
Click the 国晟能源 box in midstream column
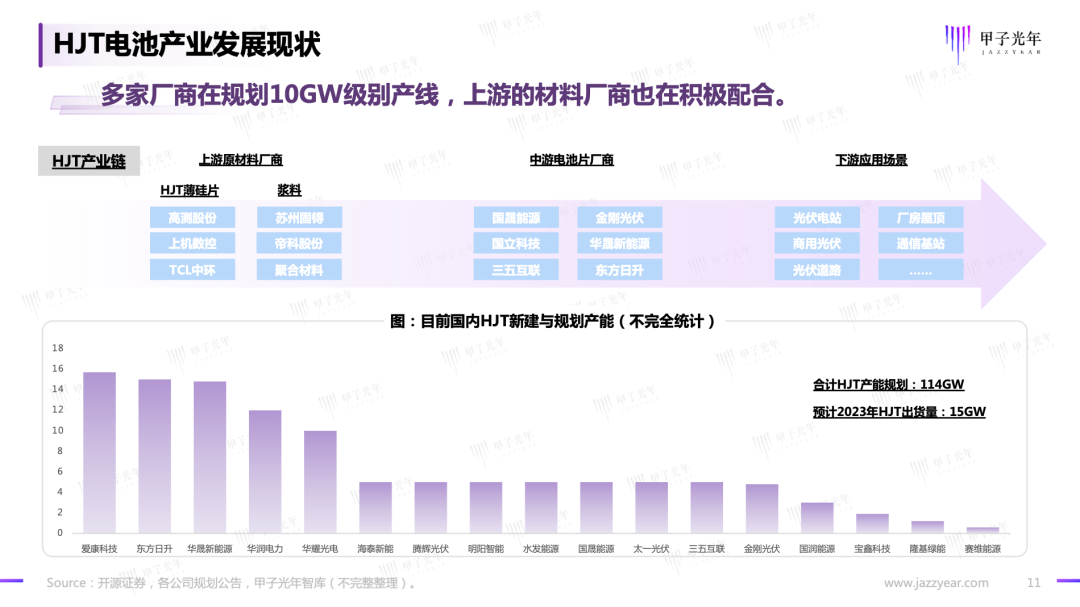point(515,217)
